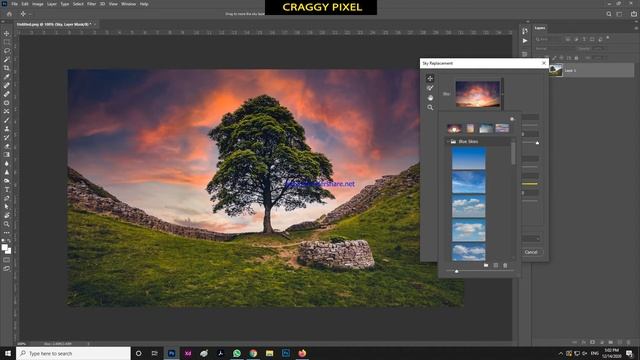Open the sky presets gear menu
640x360 pixels.
point(512,119)
